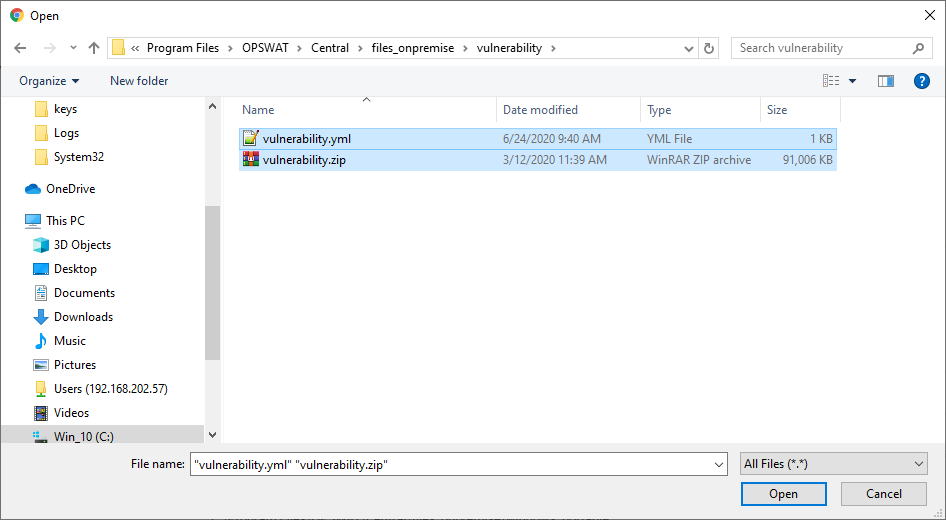This screenshot has height=520, width=946.
Task: Select Program Files in address path
Action: pos(183,48)
